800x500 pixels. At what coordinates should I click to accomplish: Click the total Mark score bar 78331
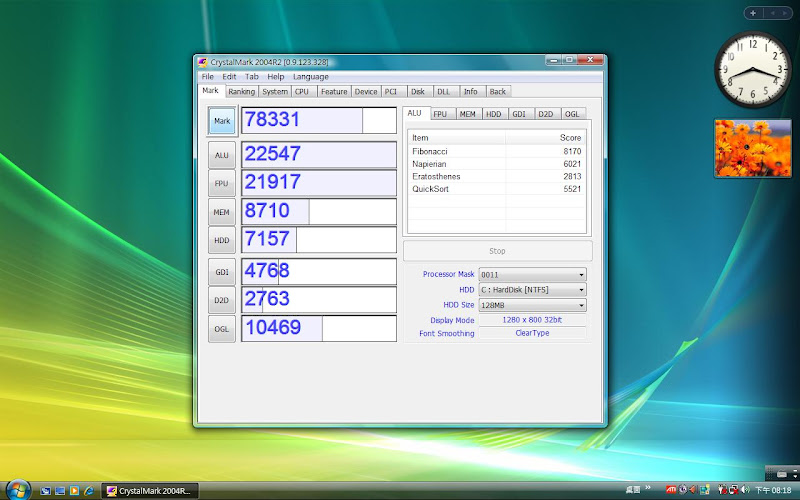[319, 120]
